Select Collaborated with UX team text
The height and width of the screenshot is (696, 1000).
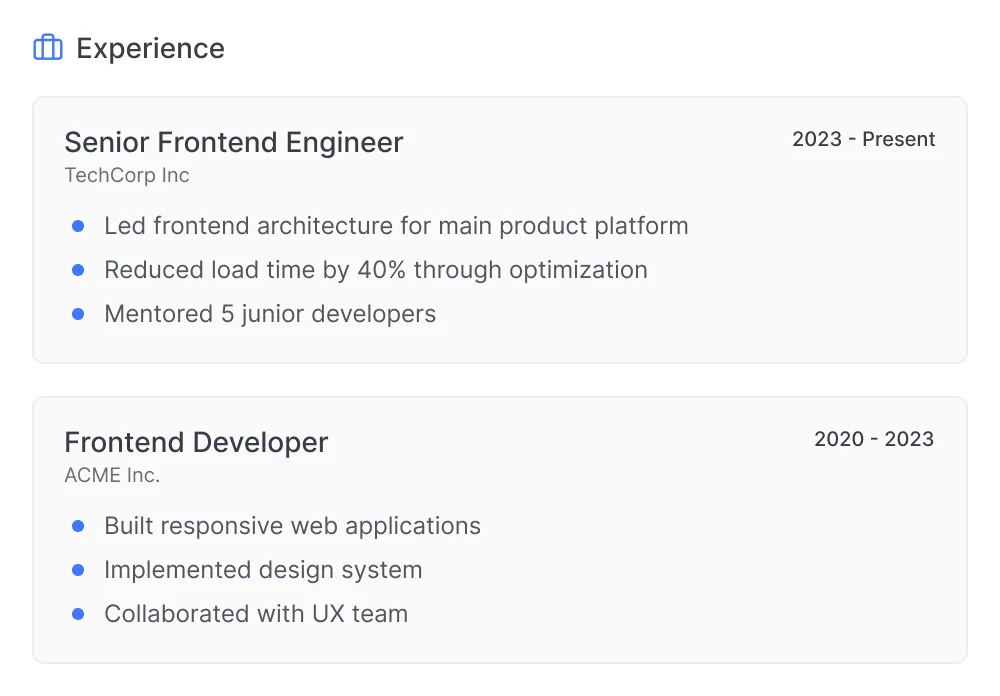click(256, 614)
